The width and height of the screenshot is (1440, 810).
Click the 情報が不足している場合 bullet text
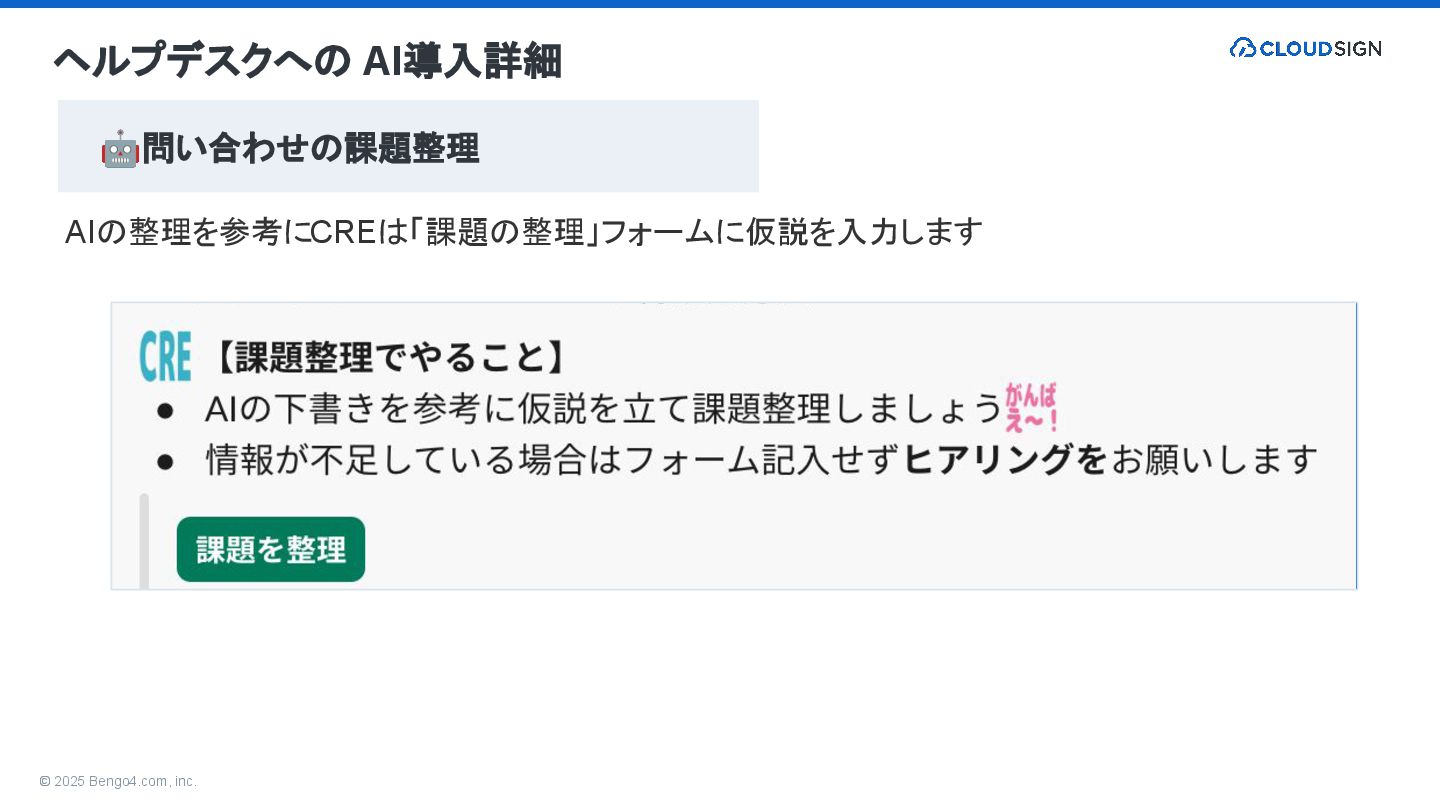[x=762, y=460]
